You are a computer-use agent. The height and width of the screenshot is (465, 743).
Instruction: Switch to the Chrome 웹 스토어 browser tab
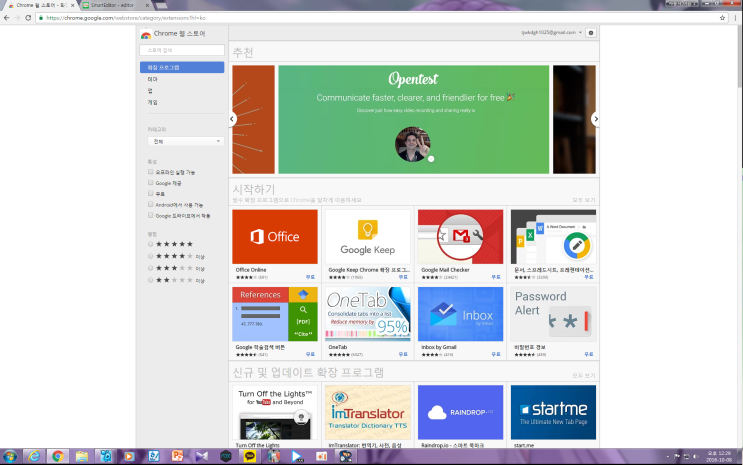point(41,5)
